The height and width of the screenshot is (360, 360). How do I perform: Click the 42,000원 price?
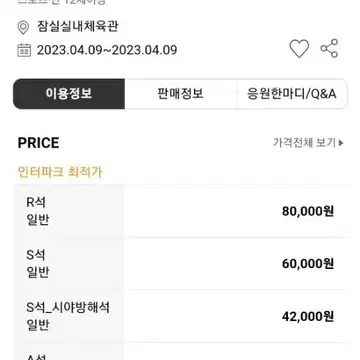[308, 316]
